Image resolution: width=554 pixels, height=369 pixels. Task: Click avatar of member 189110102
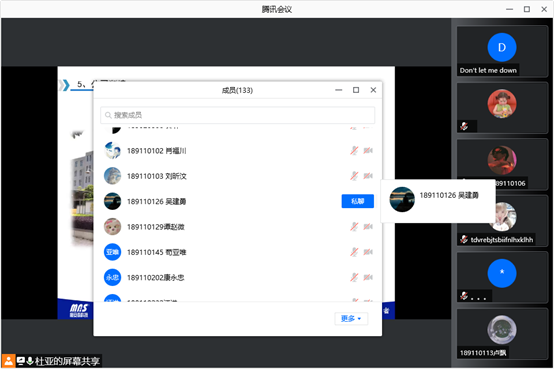pyautogui.click(x=112, y=151)
